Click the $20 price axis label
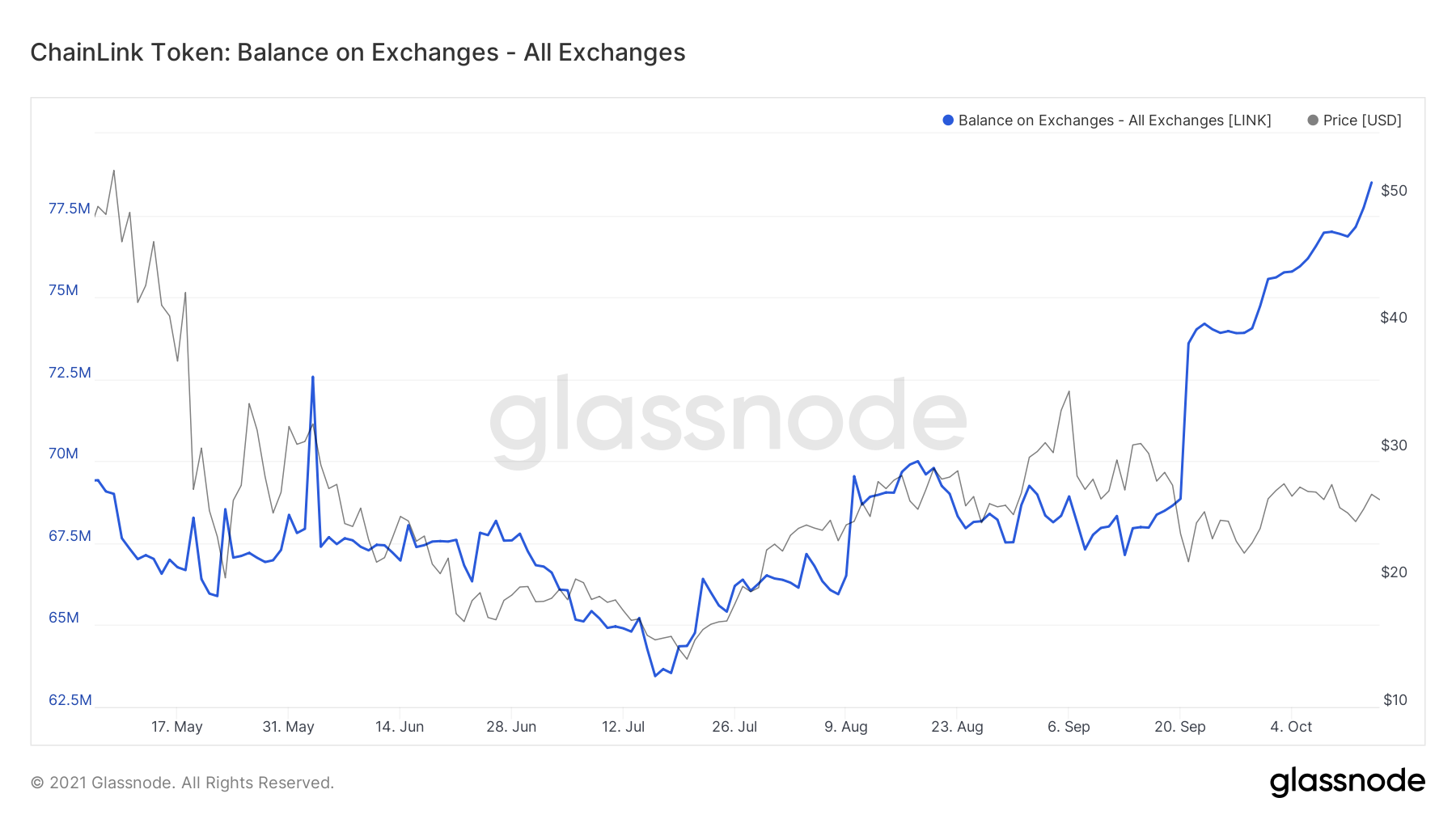Viewport: 1456px width, 819px height. [1394, 572]
